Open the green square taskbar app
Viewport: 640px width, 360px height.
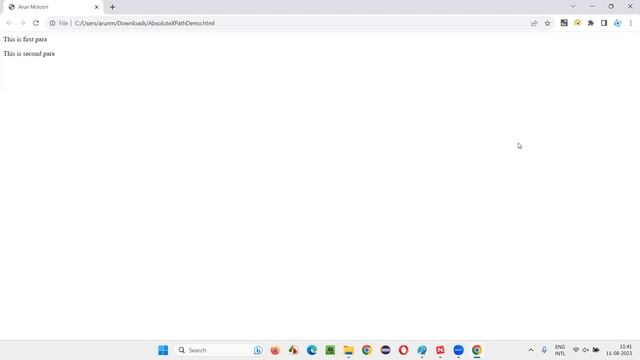point(330,350)
